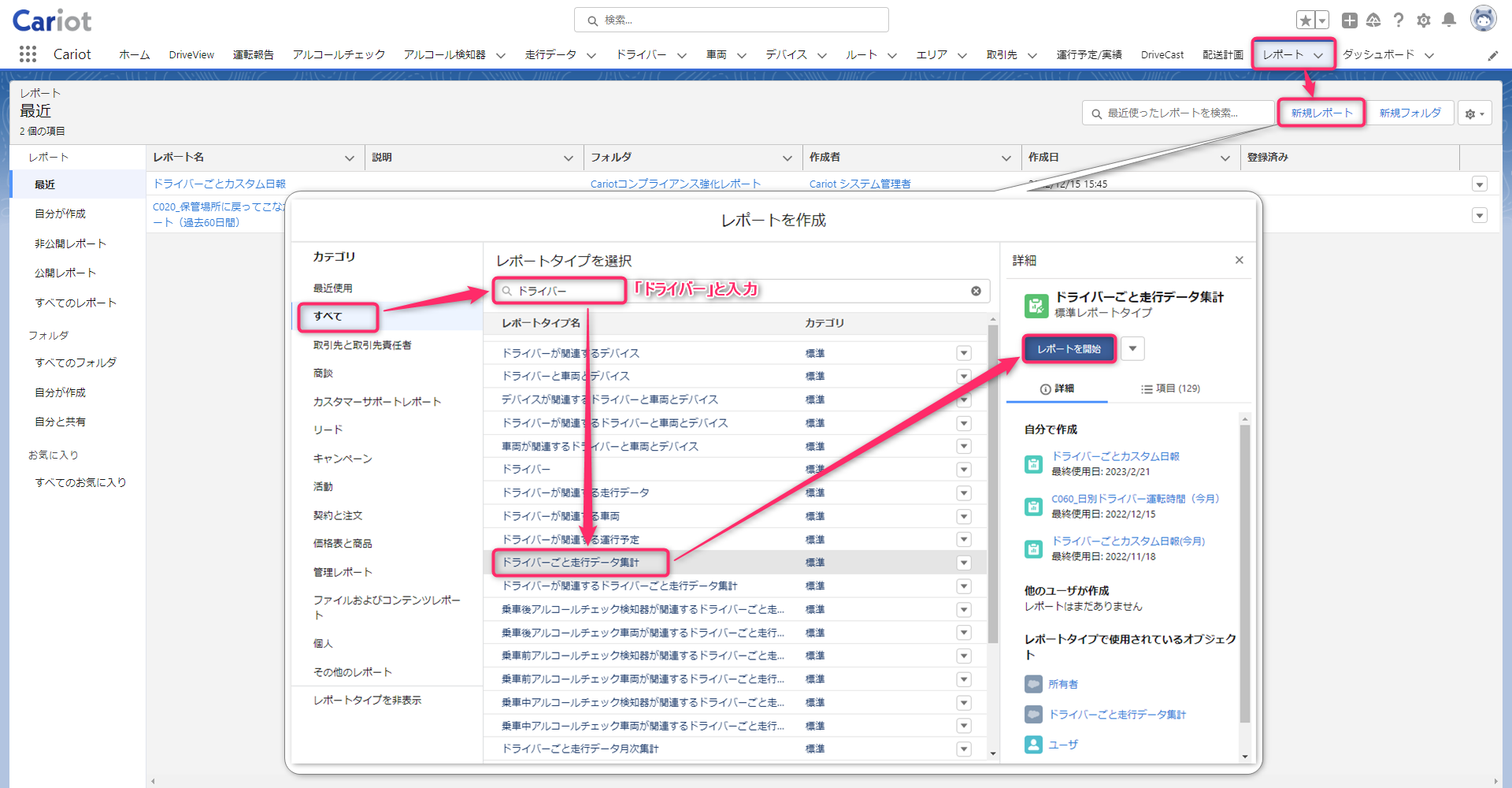Click the details panel scrollbar
The image size is (1512, 788).
pos(1245,574)
